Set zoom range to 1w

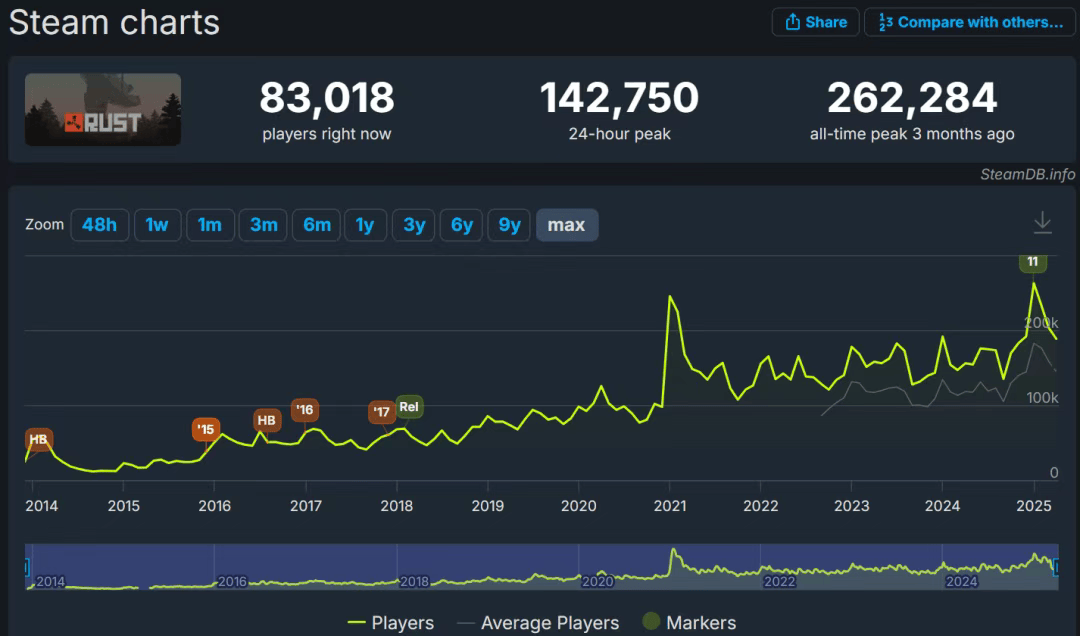(157, 225)
